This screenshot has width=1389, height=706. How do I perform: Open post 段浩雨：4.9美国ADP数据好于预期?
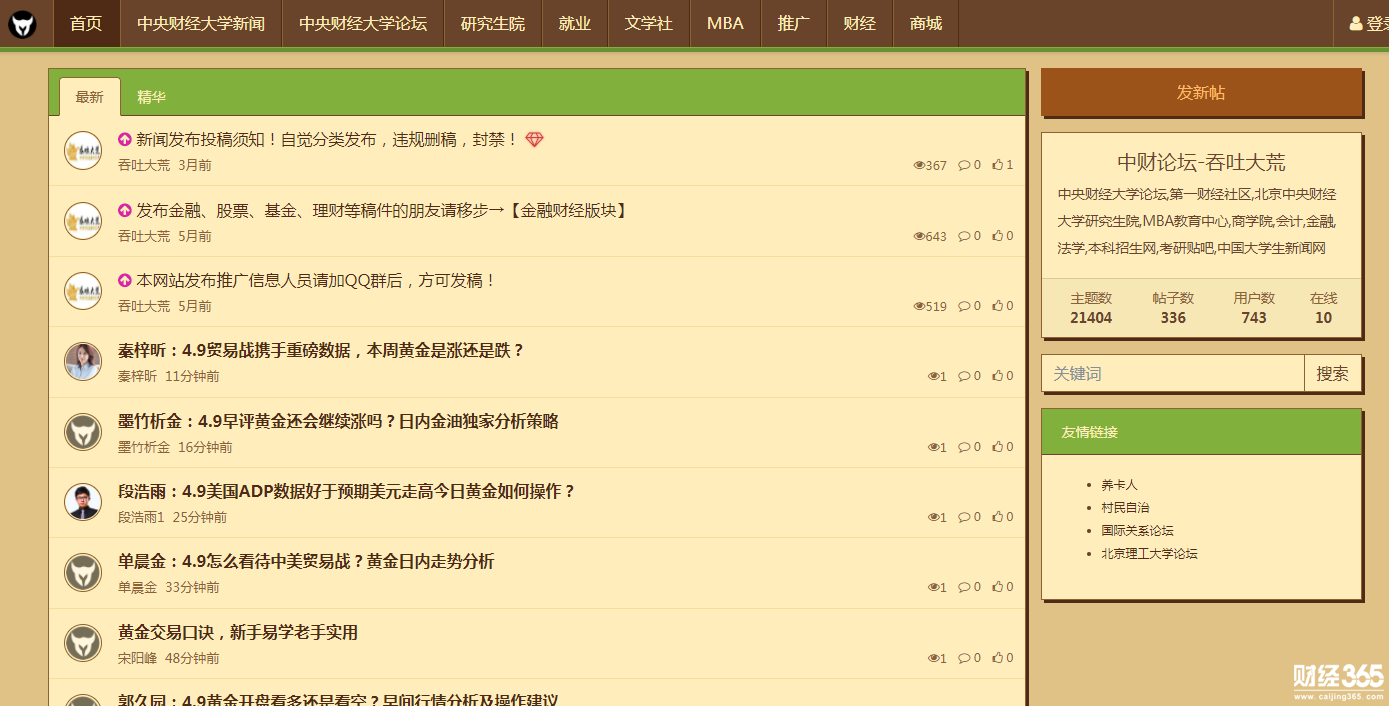[x=347, y=491]
